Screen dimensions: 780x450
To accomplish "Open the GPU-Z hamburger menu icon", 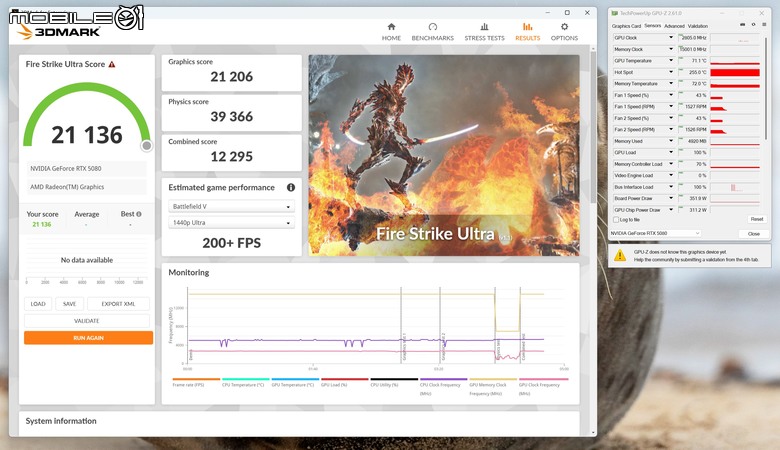I will tap(765, 25).
